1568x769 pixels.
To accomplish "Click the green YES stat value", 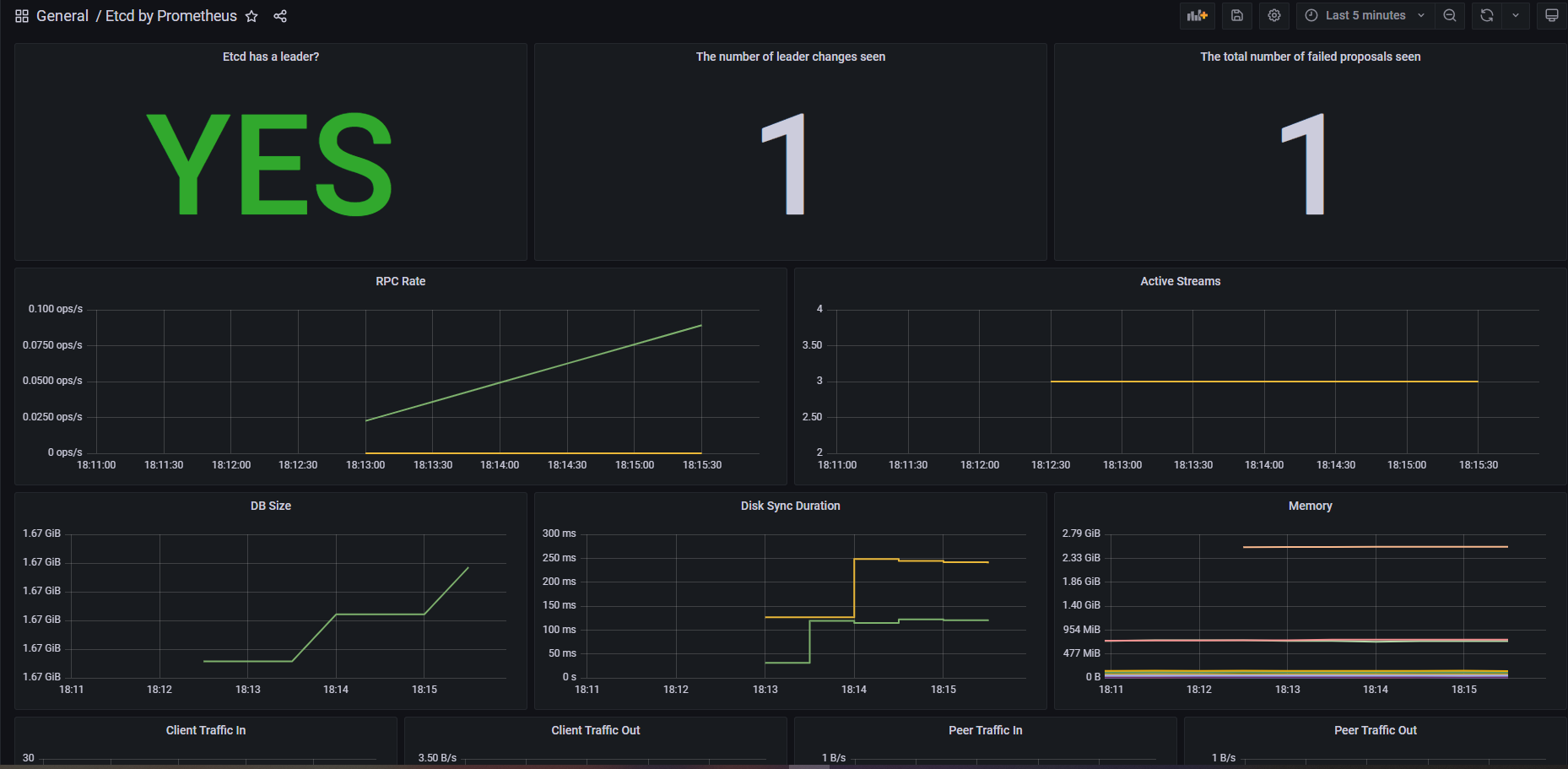I will tap(270, 165).
